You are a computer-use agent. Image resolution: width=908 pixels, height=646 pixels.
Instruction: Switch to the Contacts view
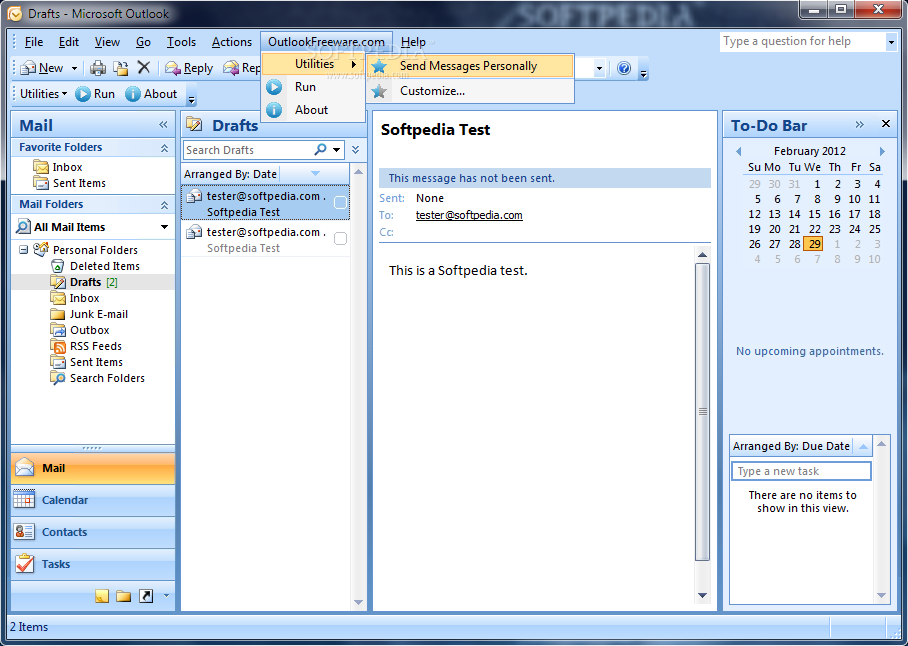click(x=93, y=532)
